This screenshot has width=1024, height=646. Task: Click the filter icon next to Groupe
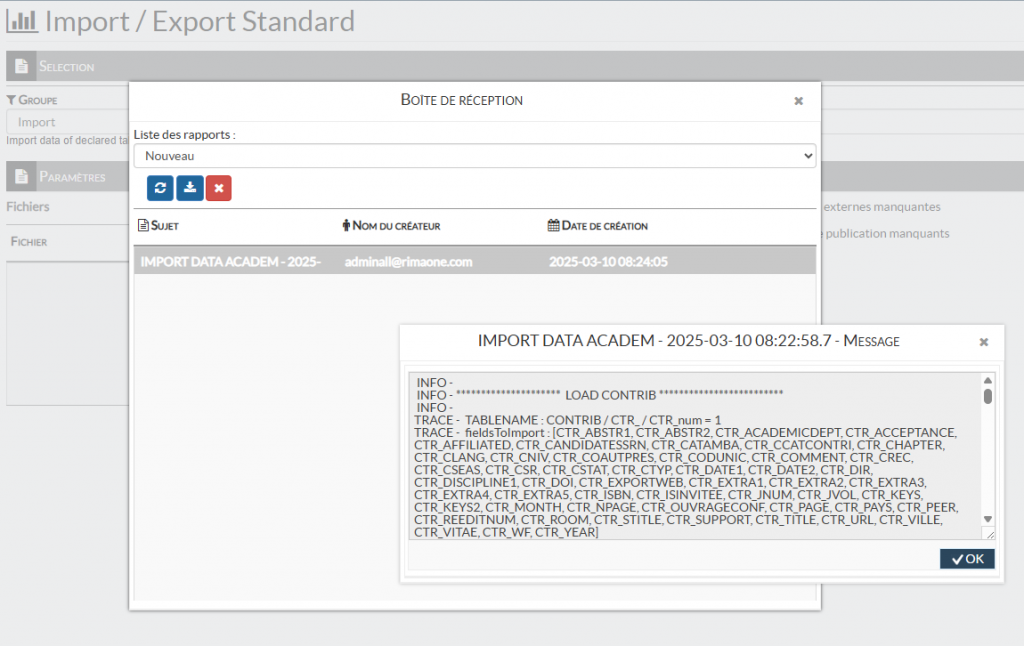[11, 100]
